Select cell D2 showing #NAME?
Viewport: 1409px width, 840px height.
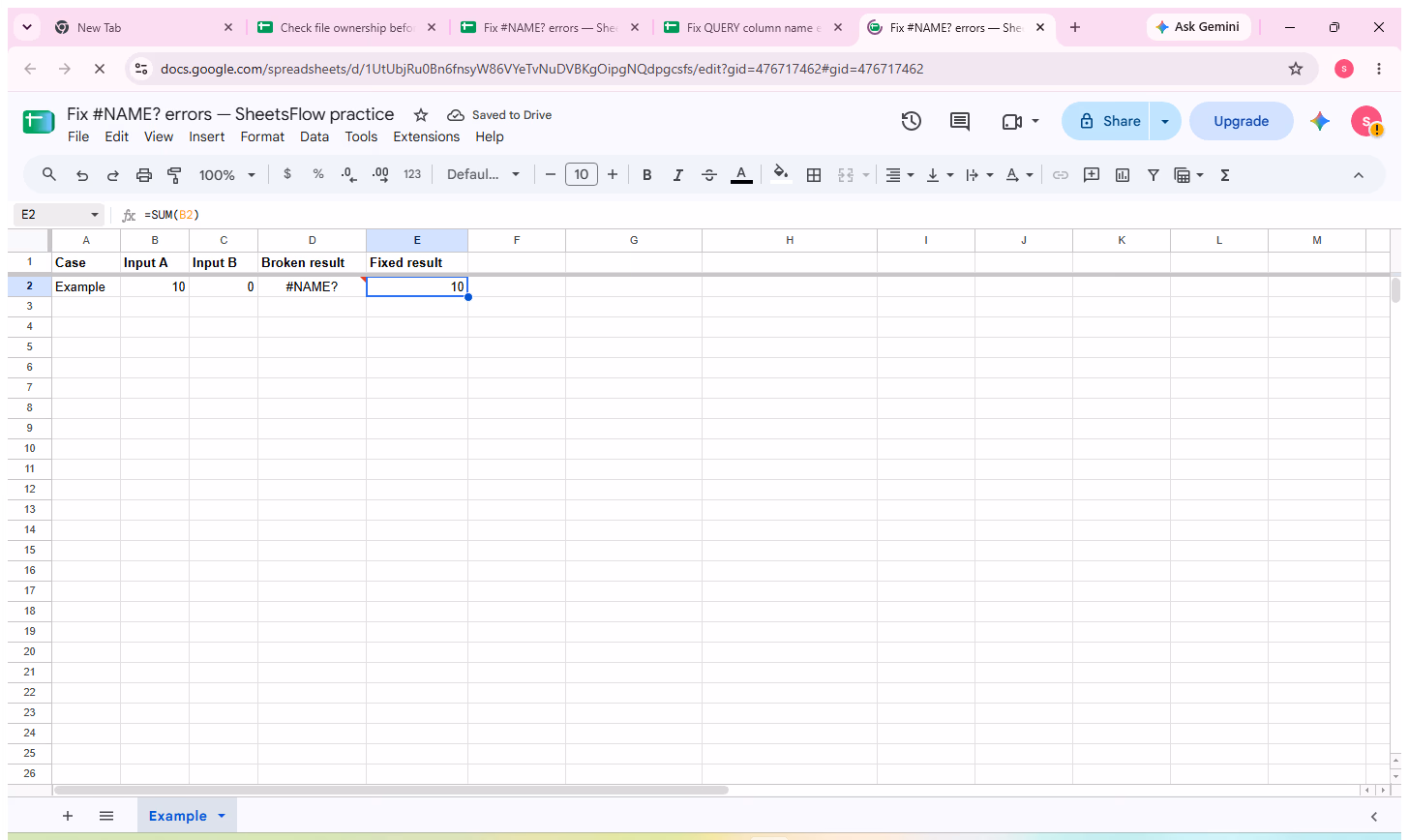pyautogui.click(x=312, y=286)
